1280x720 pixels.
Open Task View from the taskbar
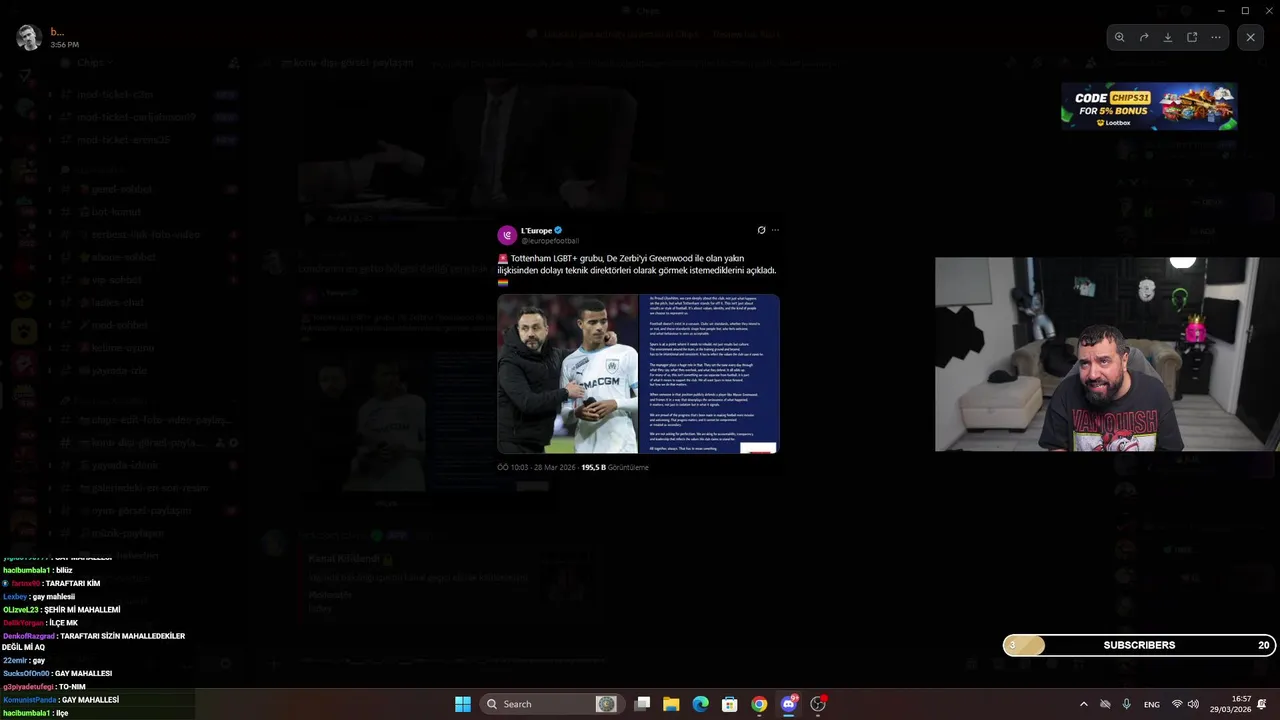(x=643, y=704)
